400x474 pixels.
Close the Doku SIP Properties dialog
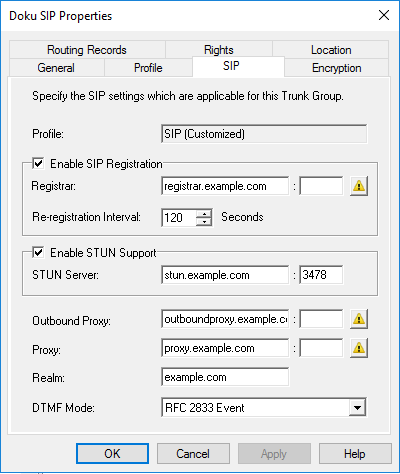384,15
